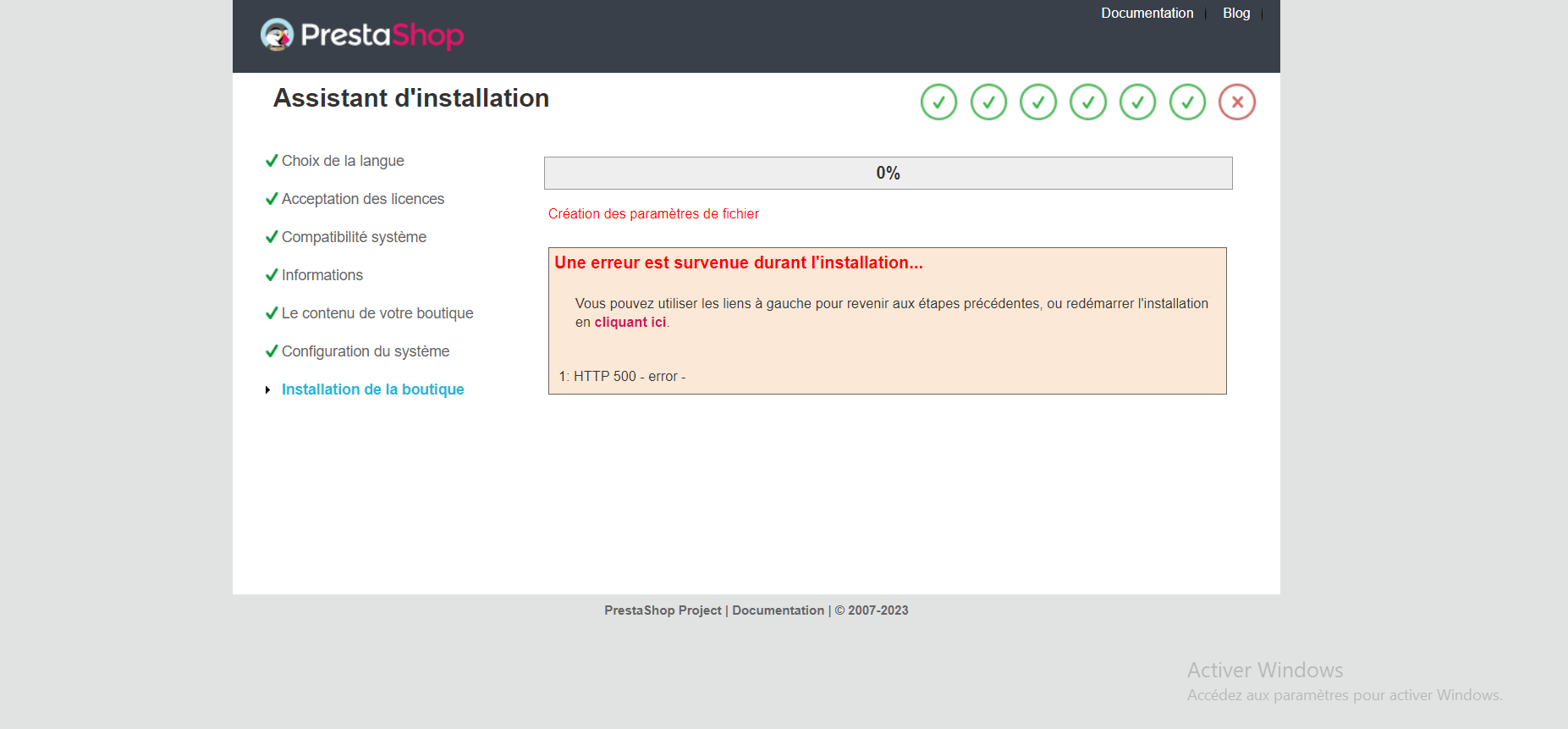Click the © 2007-2023 footer text
The width and height of the screenshot is (1568, 729).
point(872,610)
